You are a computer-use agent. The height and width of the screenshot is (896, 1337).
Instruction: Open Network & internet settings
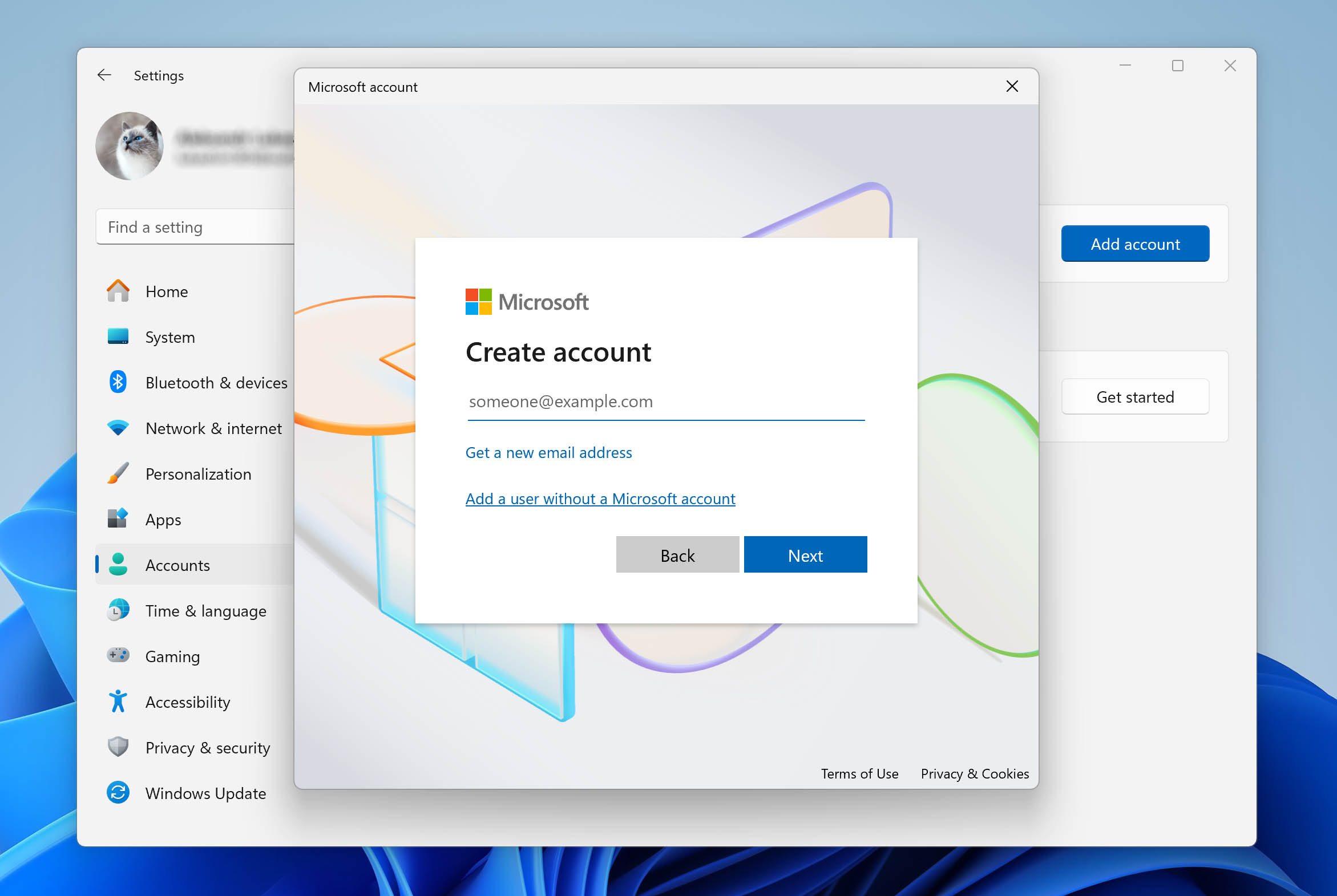point(195,428)
